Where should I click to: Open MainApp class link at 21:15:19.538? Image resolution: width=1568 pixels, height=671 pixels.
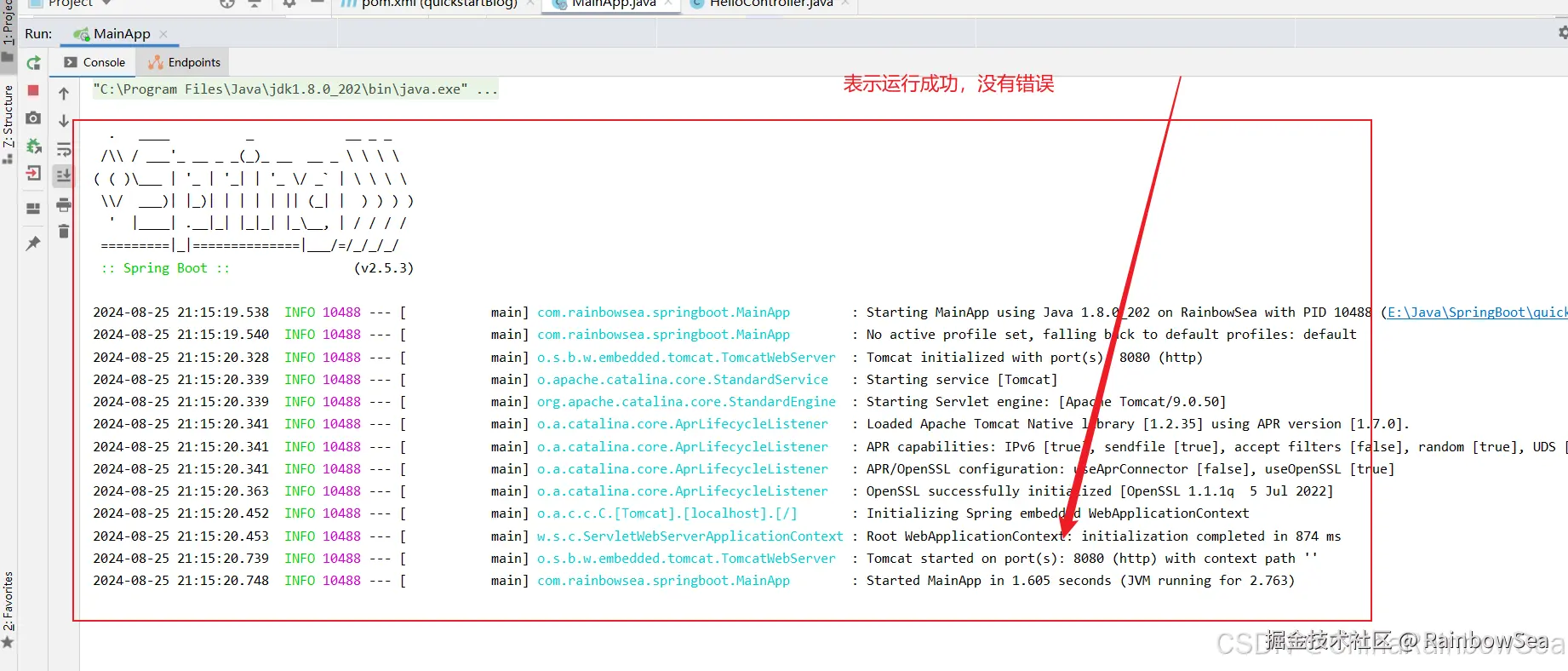pos(663,313)
